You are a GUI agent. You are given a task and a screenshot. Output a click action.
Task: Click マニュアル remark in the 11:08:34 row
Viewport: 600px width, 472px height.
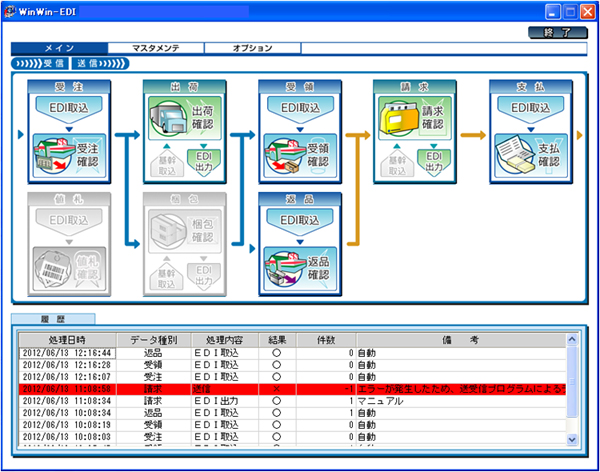[380, 401]
